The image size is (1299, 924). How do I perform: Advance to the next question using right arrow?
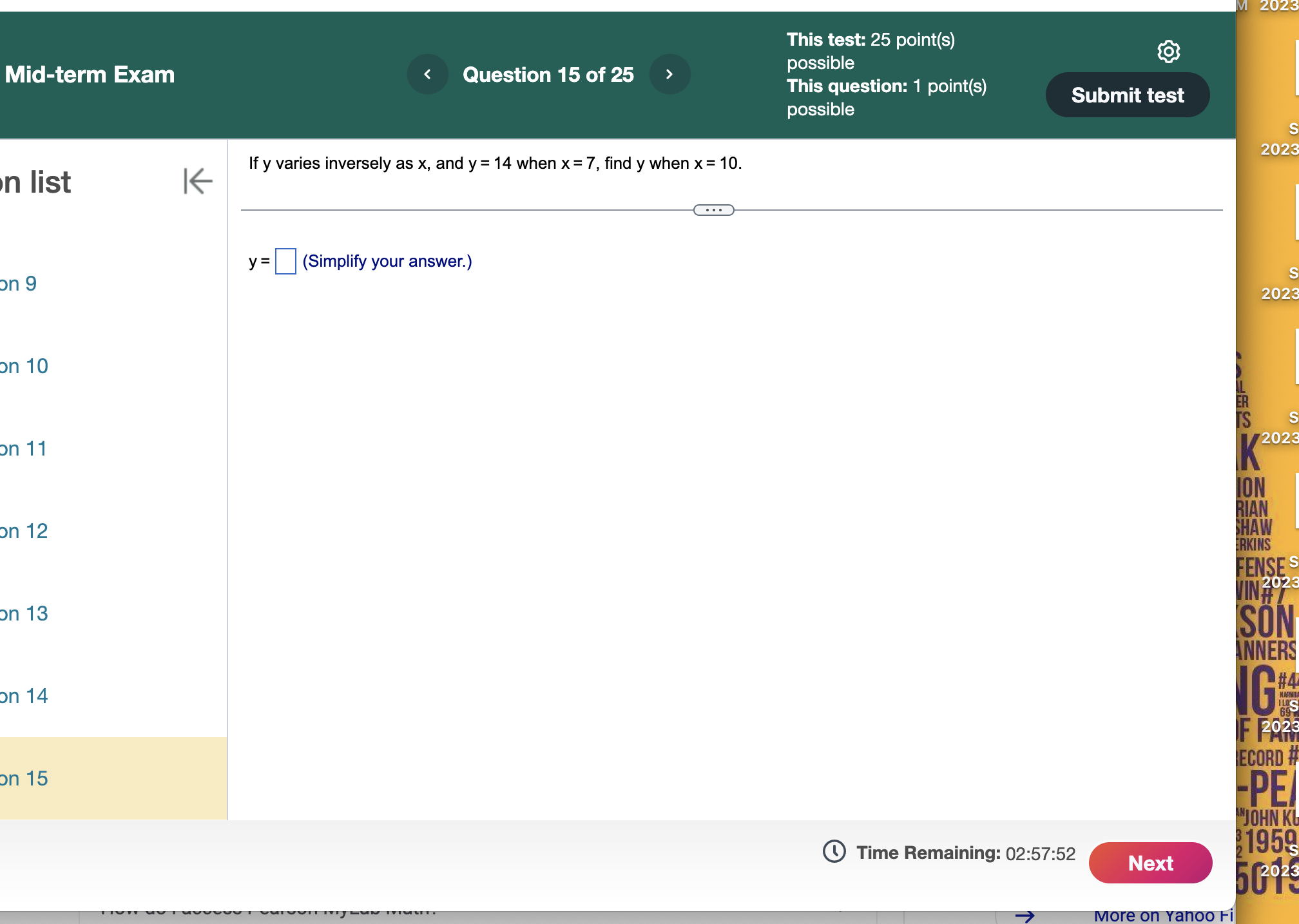click(x=669, y=74)
